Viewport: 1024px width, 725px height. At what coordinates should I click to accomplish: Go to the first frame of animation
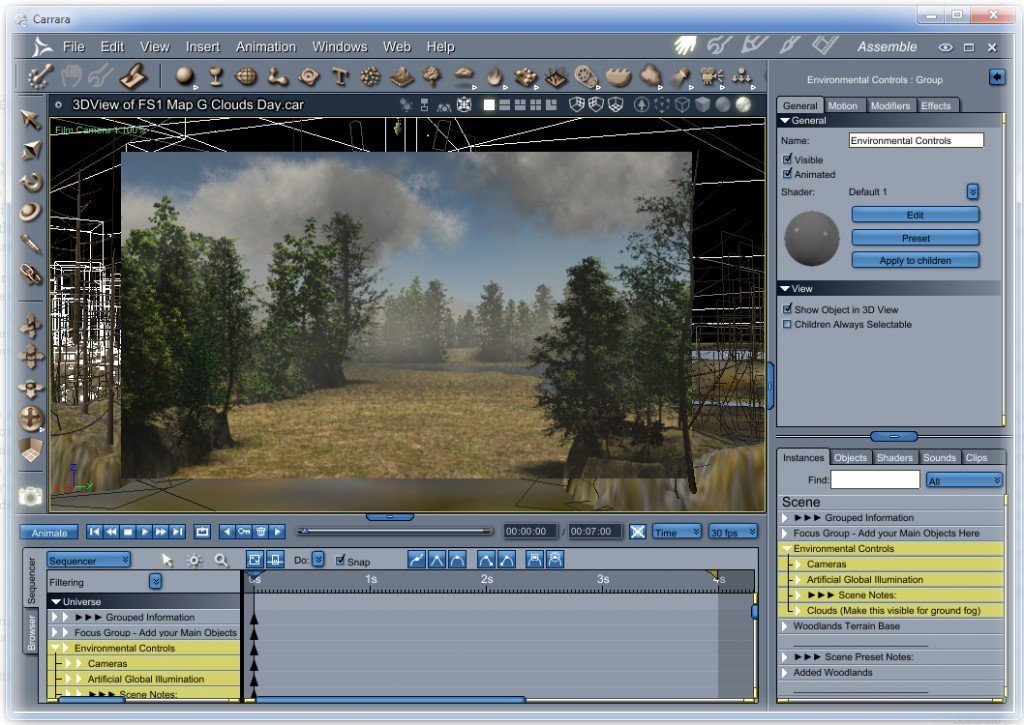point(95,532)
